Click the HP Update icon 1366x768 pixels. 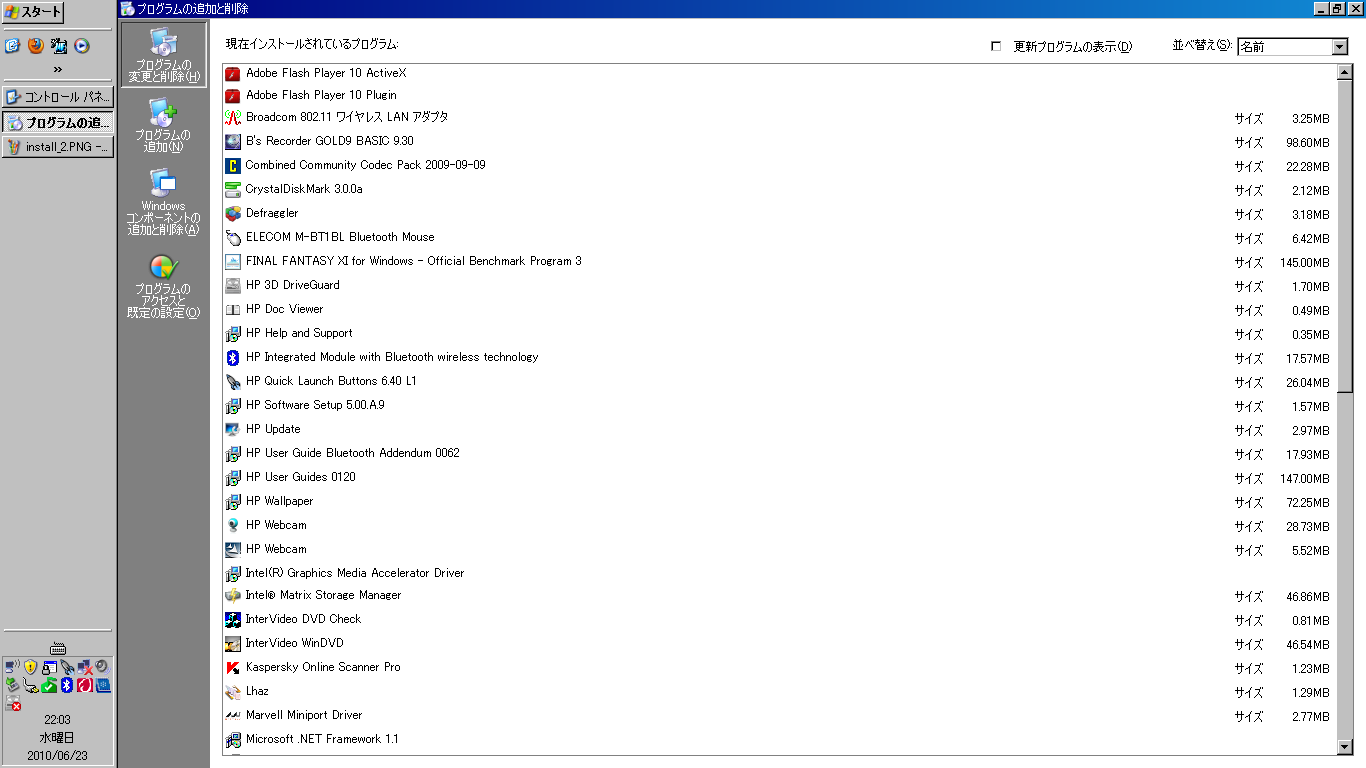(233, 430)
